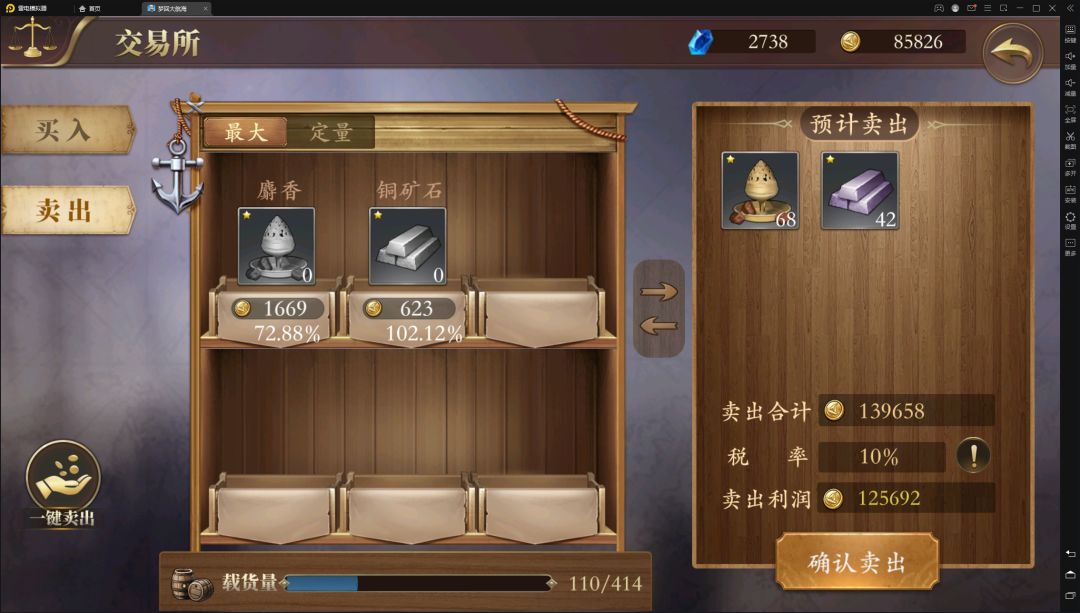Screen dimensions: 1080x613
Task: Select the 铜矿石 copper ore item
Action: click(408, 246)
